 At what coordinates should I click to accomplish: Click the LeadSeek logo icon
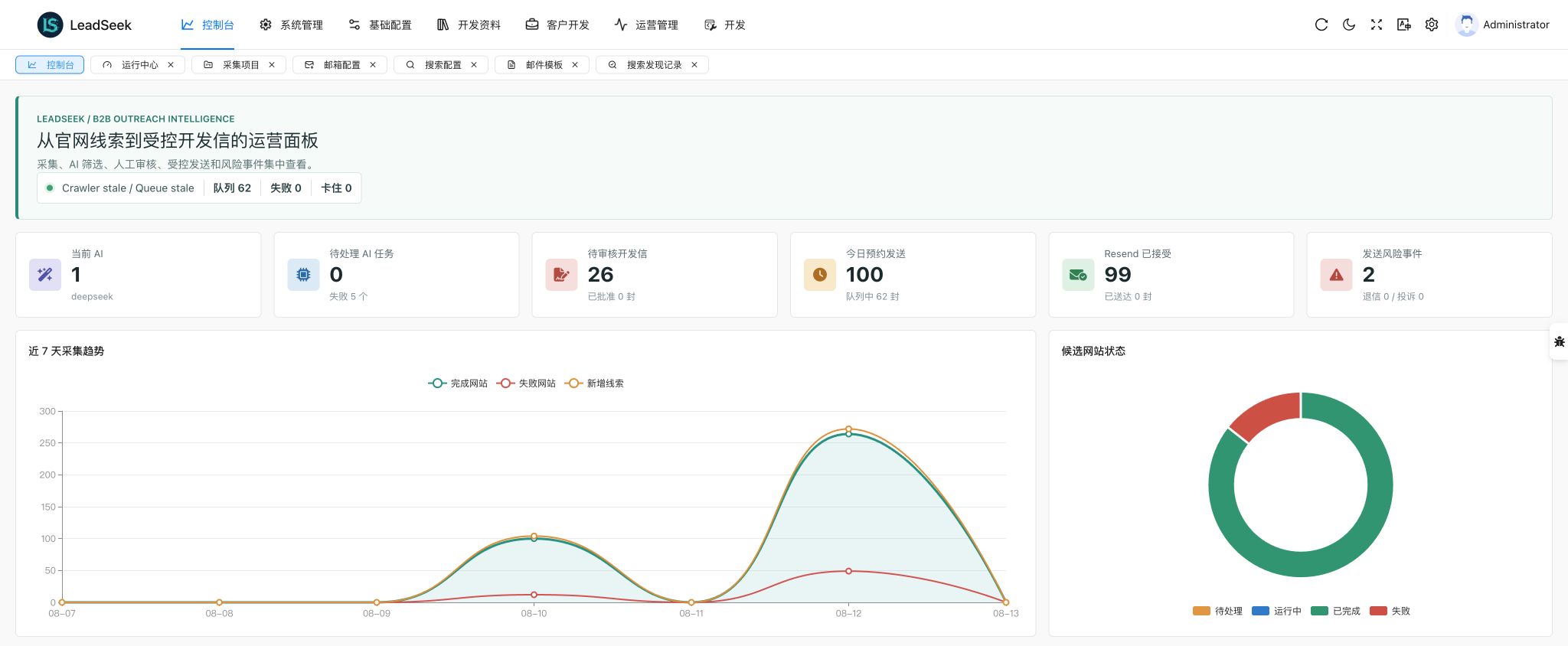point(51,24)
